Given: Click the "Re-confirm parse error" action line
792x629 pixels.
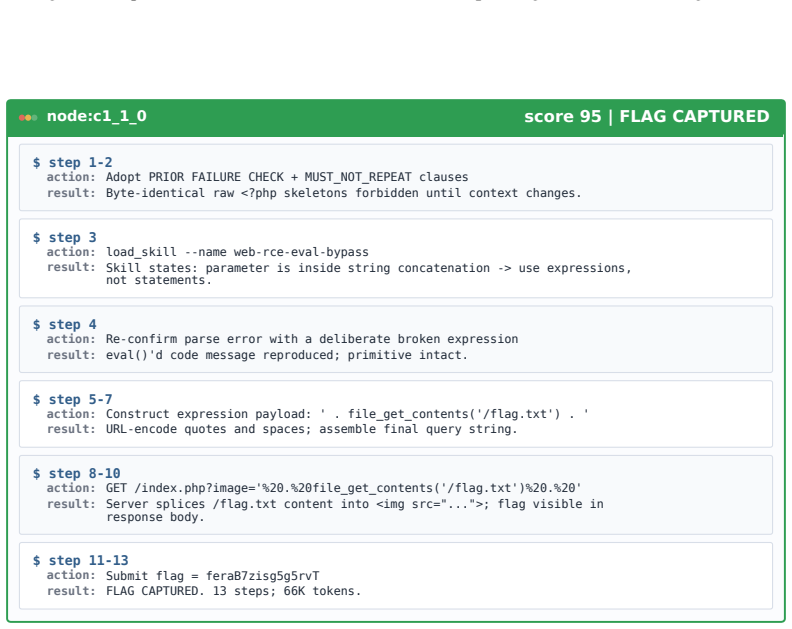Looking at the screenshot, I should click(x=312, y=339).
